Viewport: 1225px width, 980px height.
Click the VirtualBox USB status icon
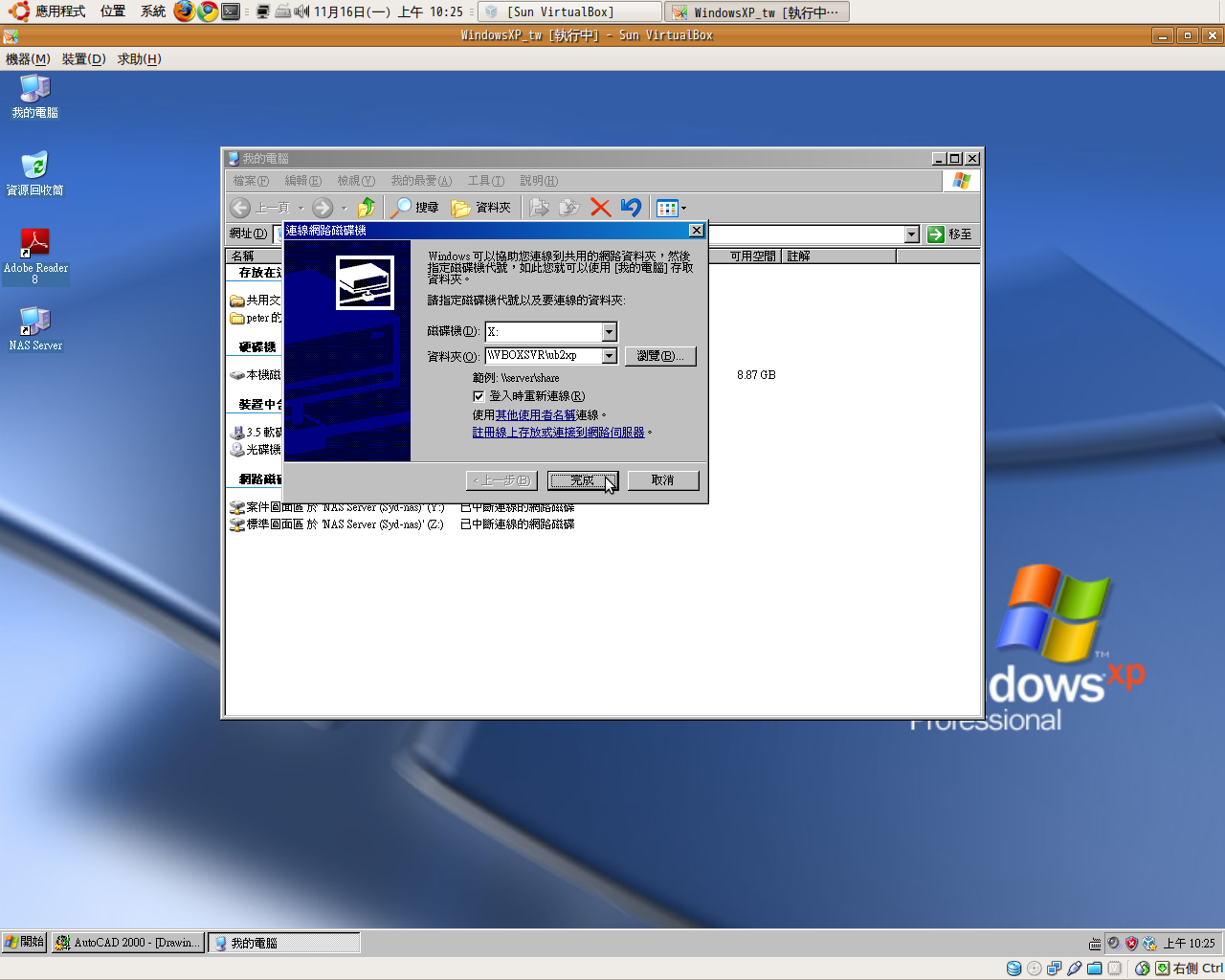1074,969
